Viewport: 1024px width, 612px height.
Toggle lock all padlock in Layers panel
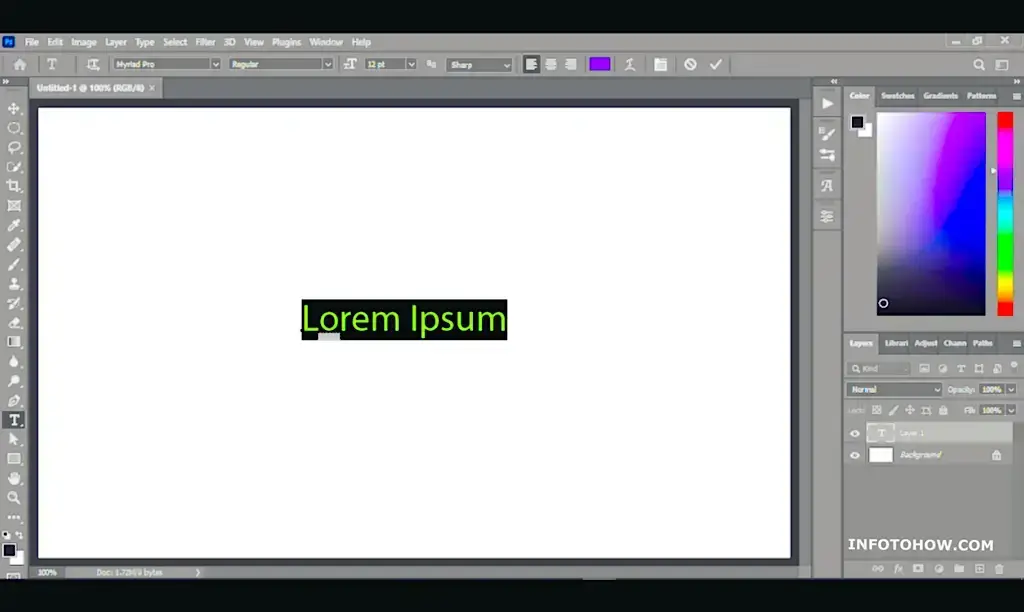pos(943,410)
